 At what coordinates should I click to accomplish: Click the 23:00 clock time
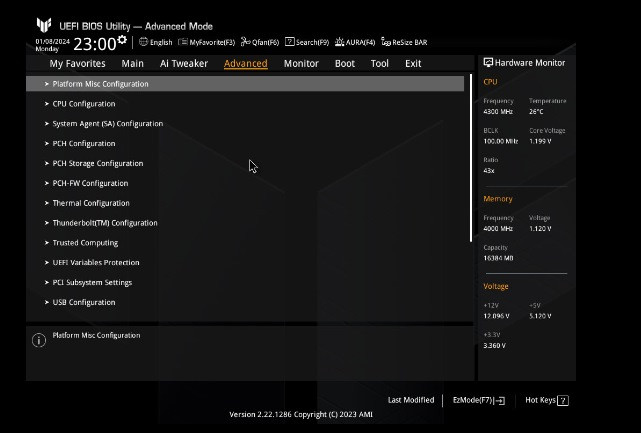pyautogui.click(x=95, y=44)
